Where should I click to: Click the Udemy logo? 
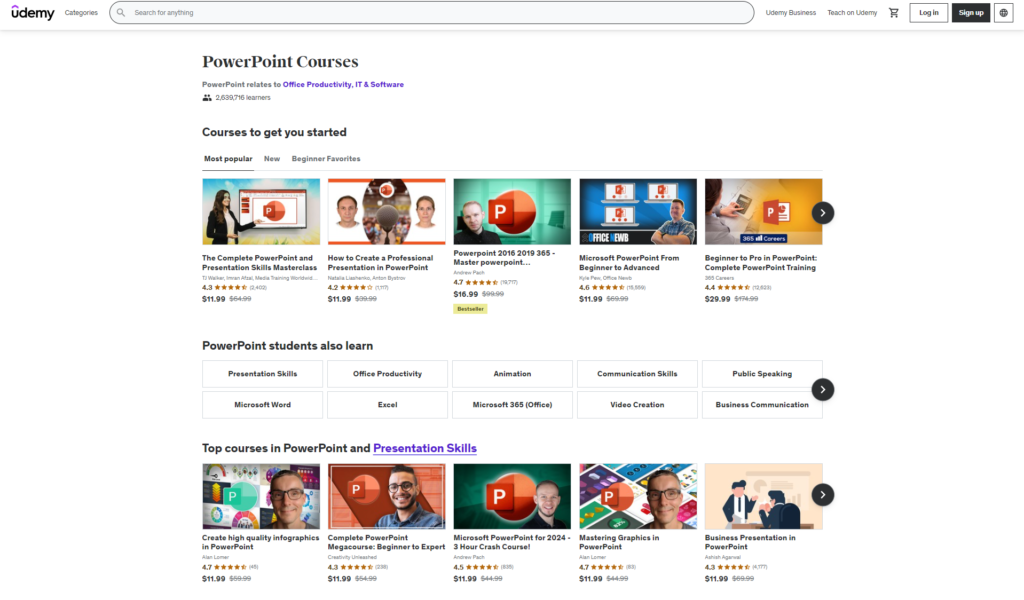point(33,12)
